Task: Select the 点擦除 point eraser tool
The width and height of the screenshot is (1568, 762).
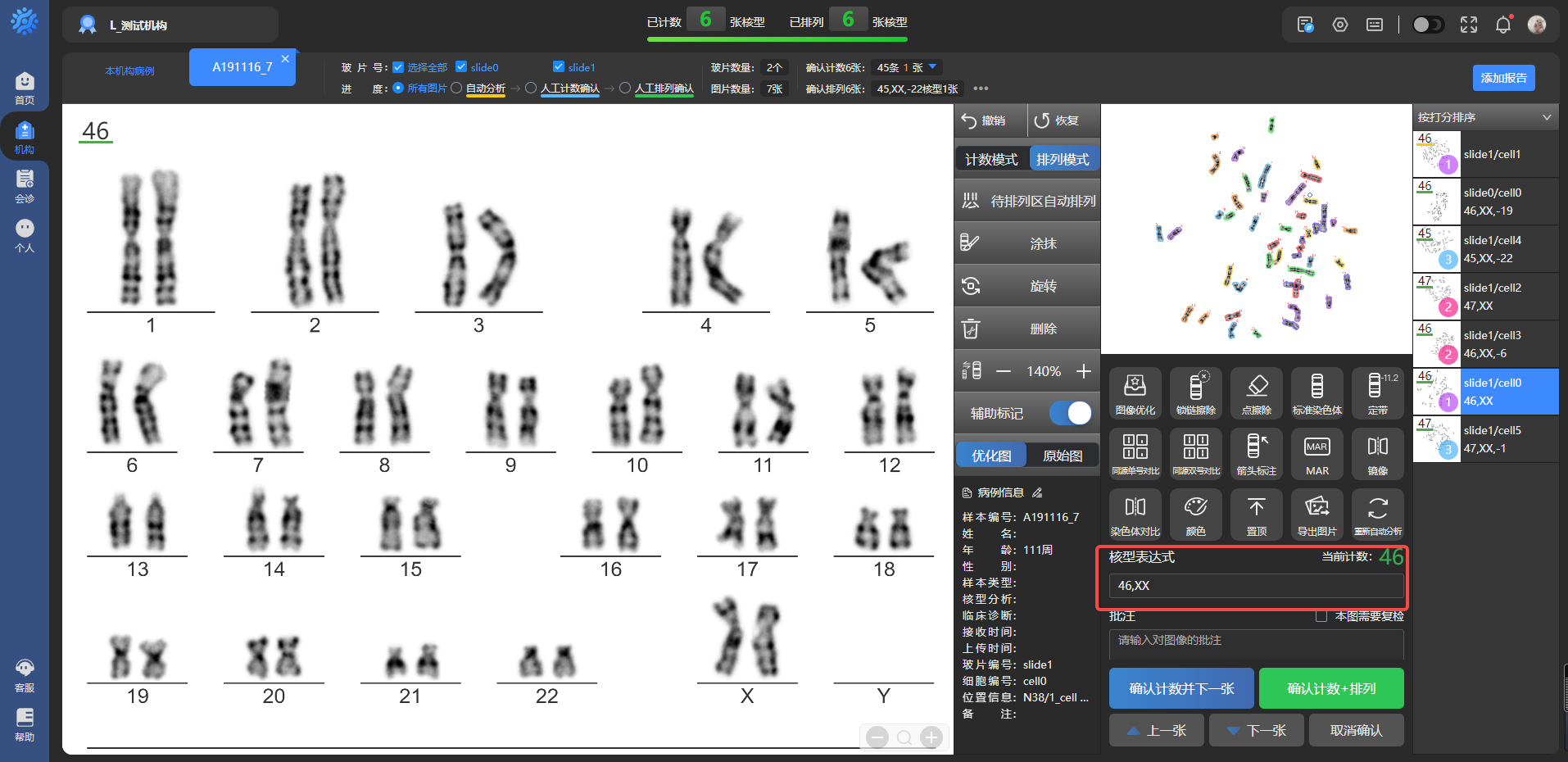Action: click(1256, 392)
